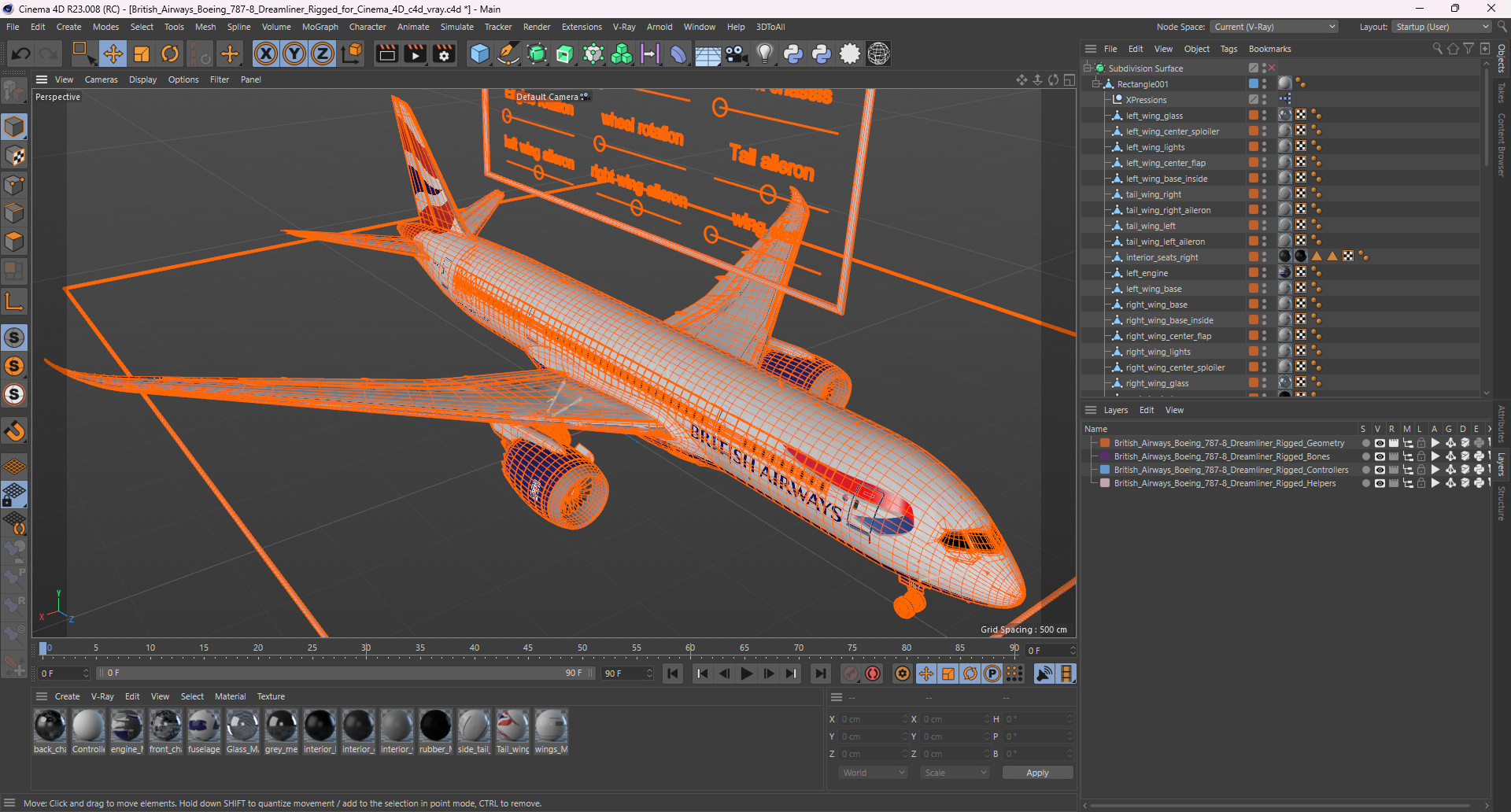This screenshot has width=1511, height=812.
Task: Select the fuselage material thumbnail
Action: [204, 725]
